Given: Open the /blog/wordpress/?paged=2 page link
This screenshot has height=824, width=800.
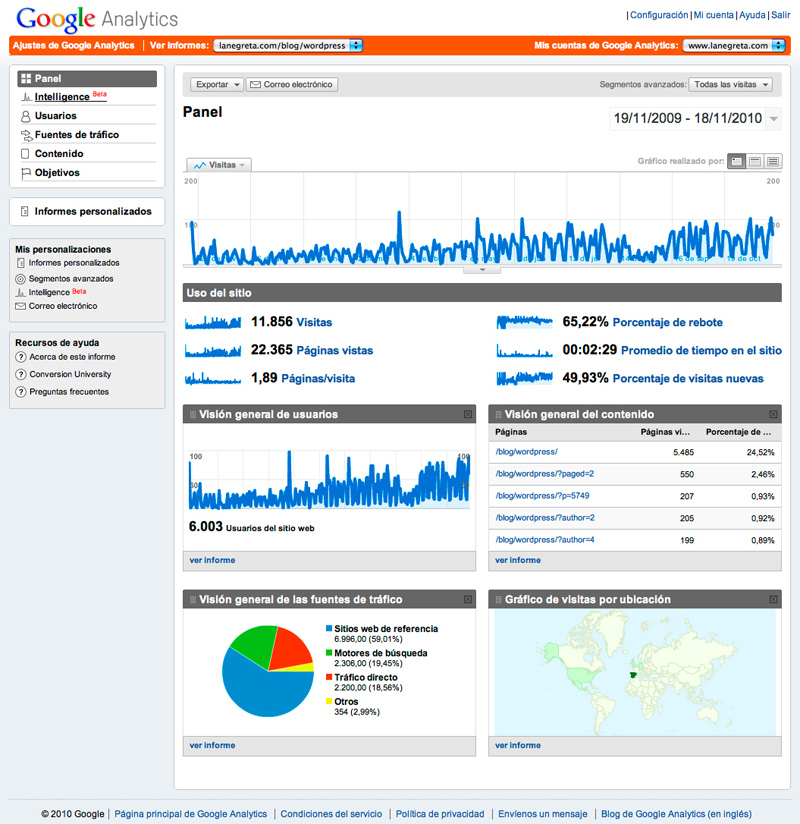Looking at the screenshot, I should coord(545,474).
